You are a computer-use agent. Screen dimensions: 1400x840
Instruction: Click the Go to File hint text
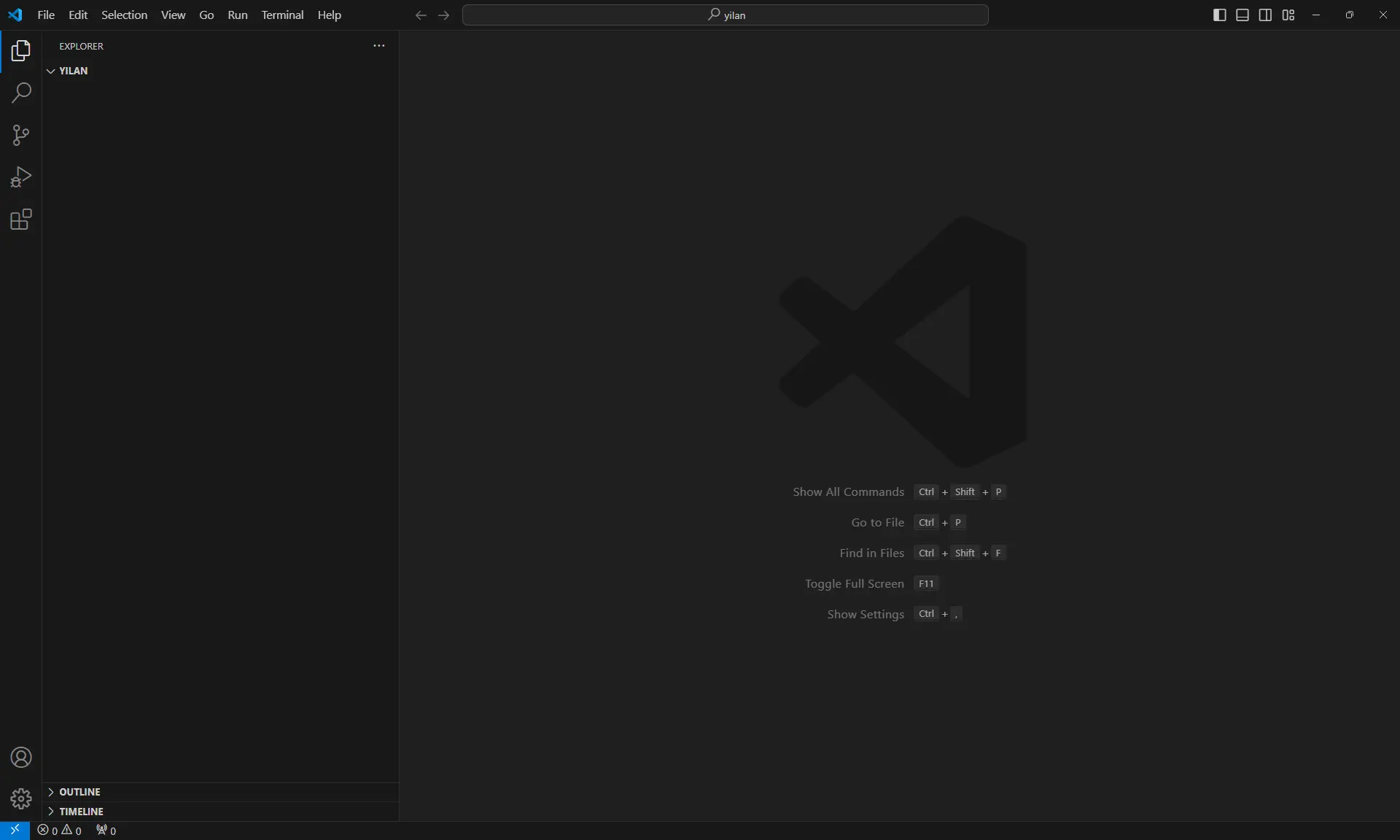(878, 523)
